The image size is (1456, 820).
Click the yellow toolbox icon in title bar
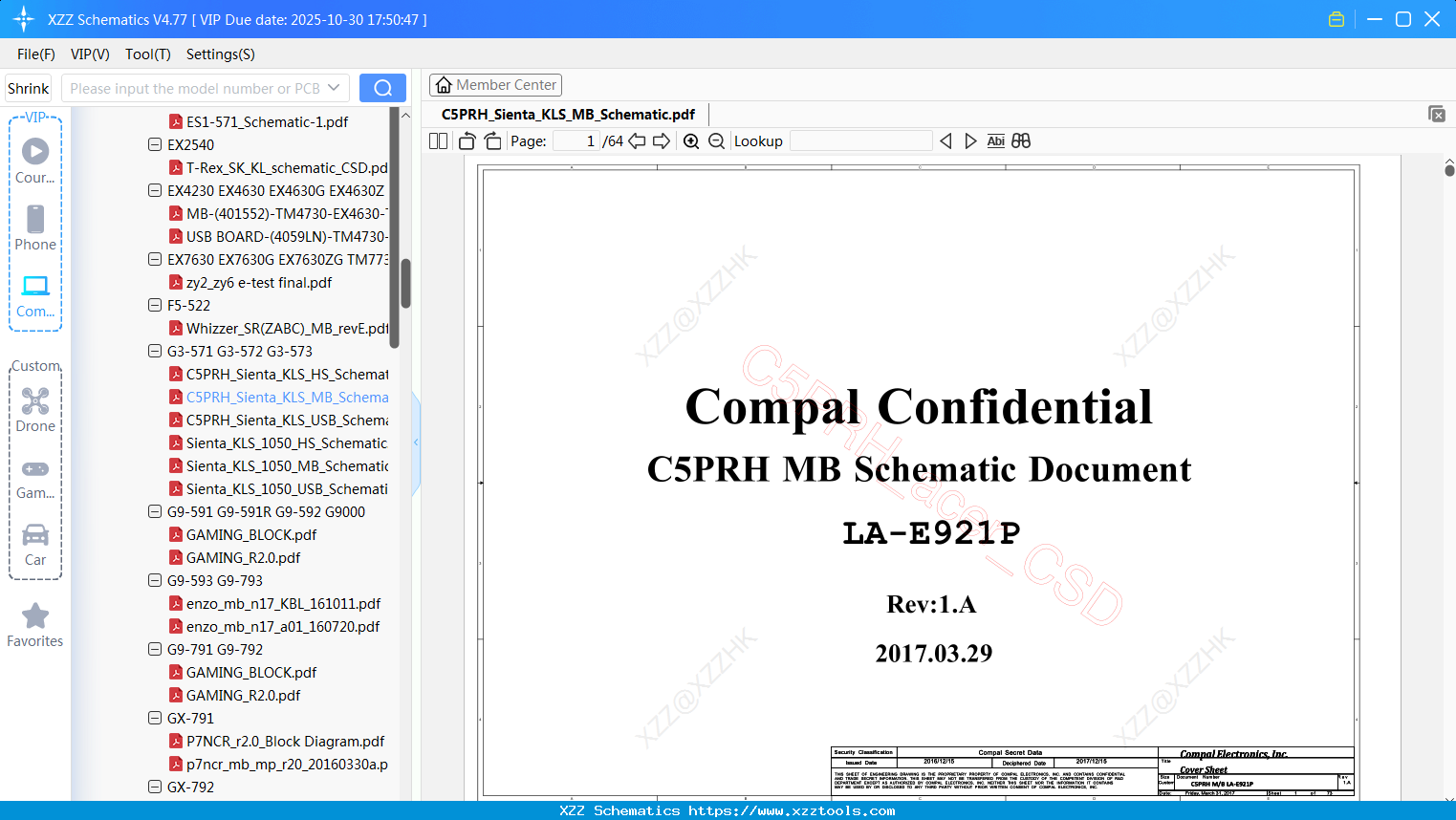[x=1336, y=19]
